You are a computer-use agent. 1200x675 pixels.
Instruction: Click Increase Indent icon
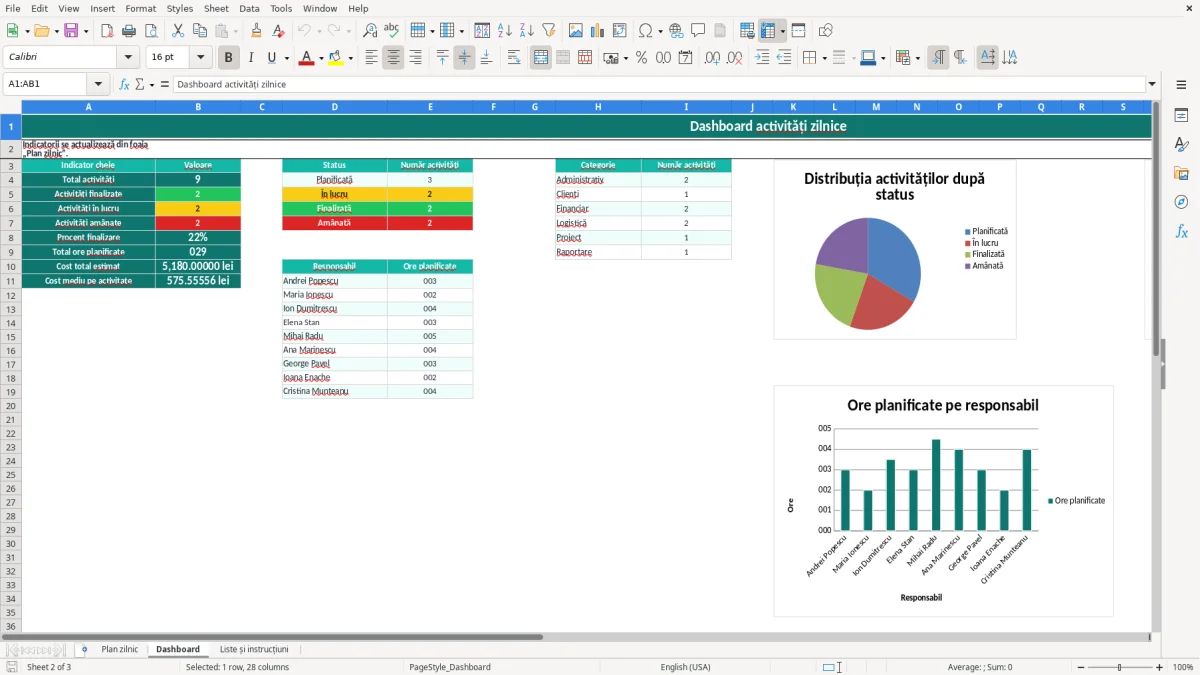763,58
